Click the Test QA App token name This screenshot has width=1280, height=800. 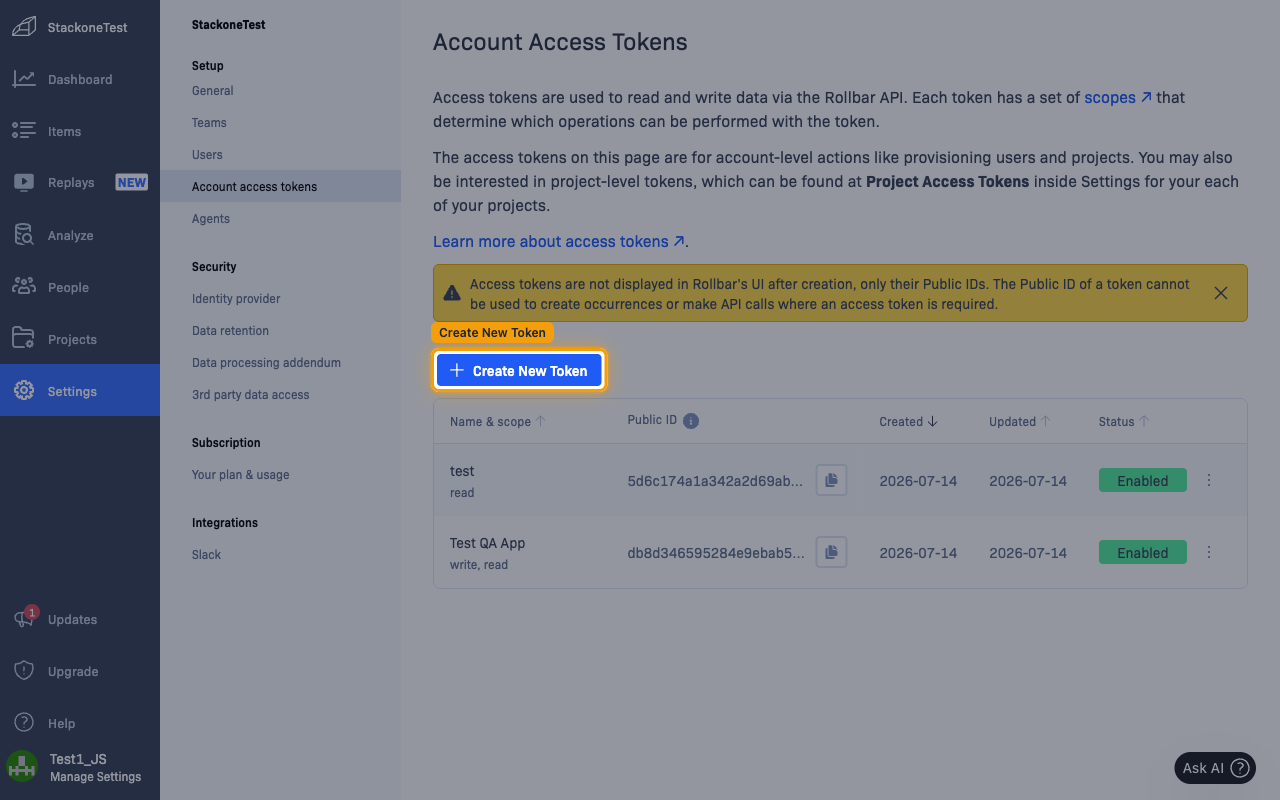(487, 543)
